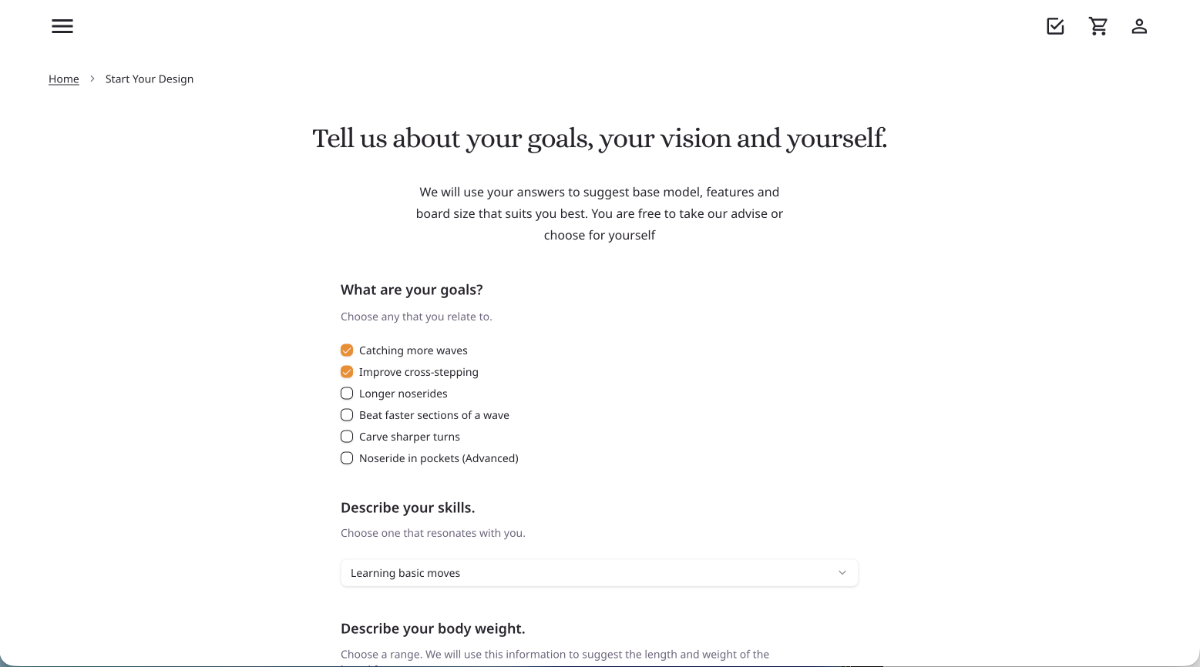
Task: Navigate to the Home breadcrumb link
Action: coord(63,79)
